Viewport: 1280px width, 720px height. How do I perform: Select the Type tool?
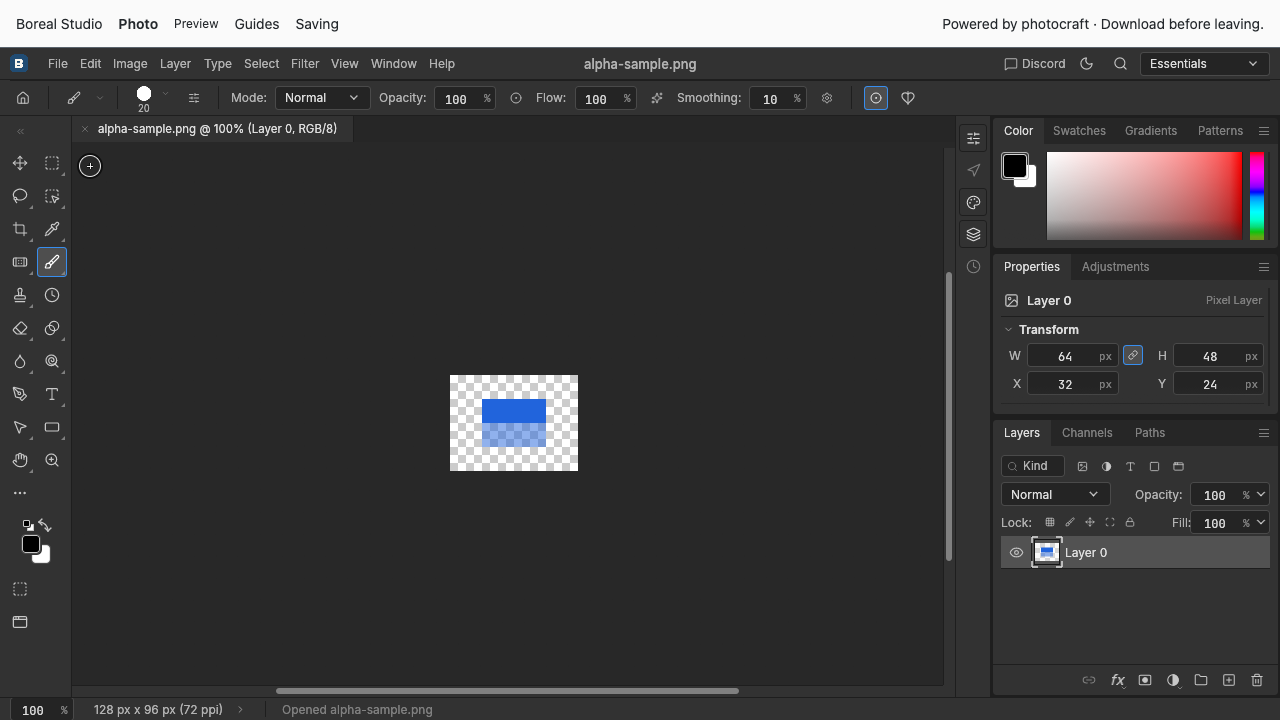(52, 394)
